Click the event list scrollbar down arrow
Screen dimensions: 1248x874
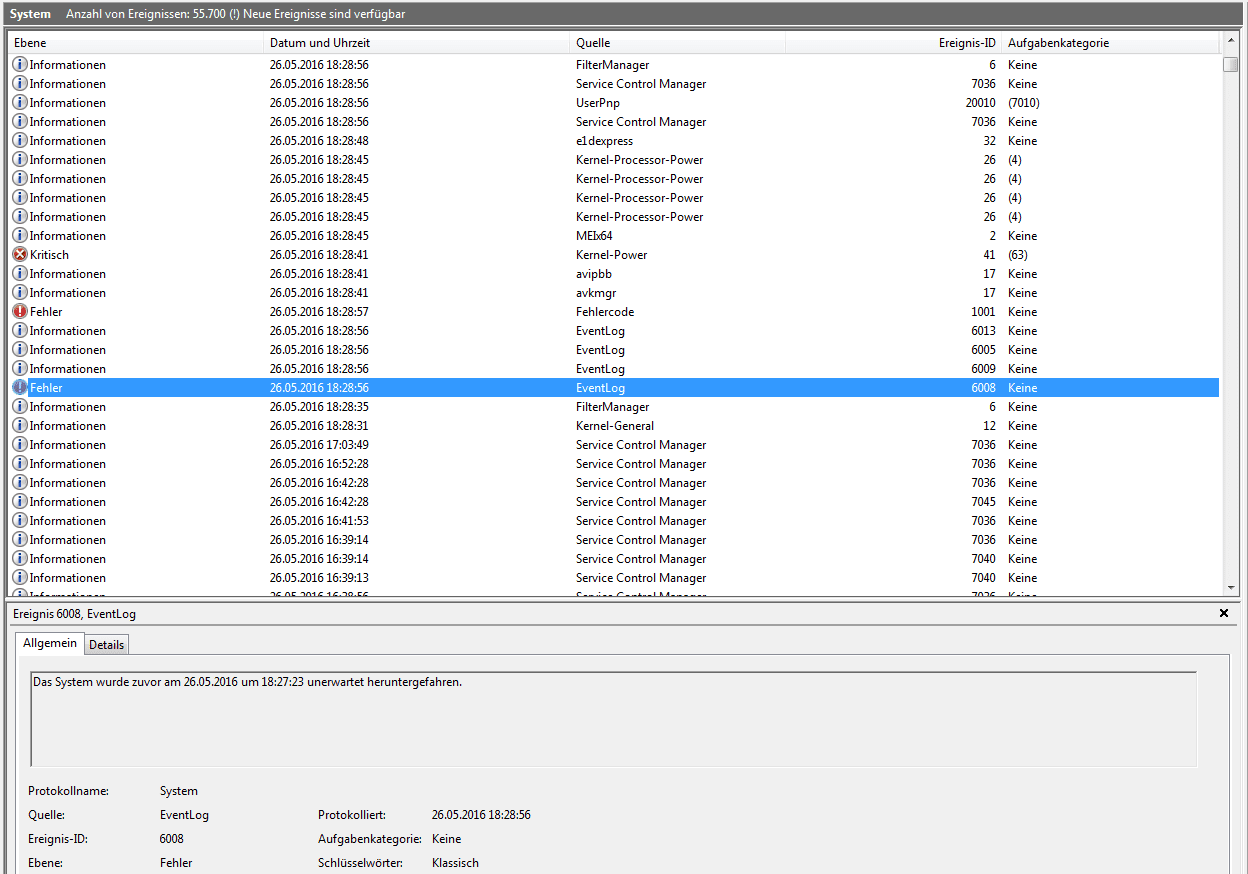[1231, 588]
